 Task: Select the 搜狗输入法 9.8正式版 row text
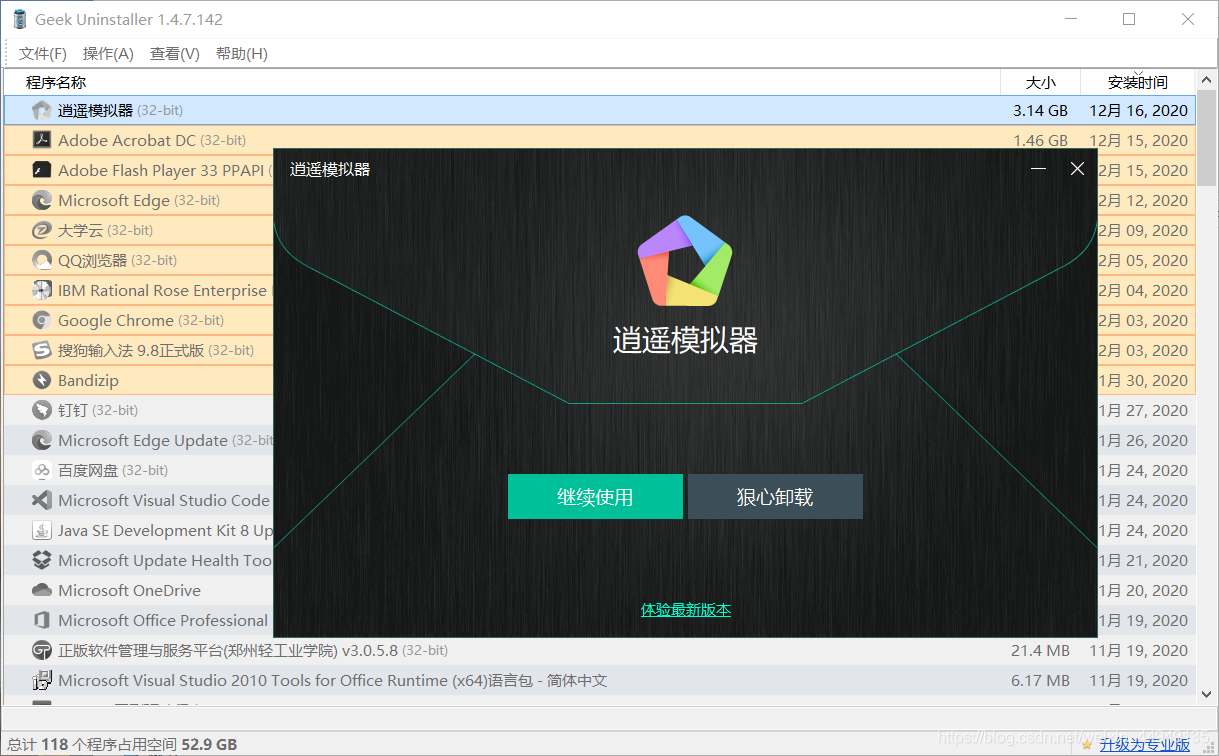coord(156,350)
